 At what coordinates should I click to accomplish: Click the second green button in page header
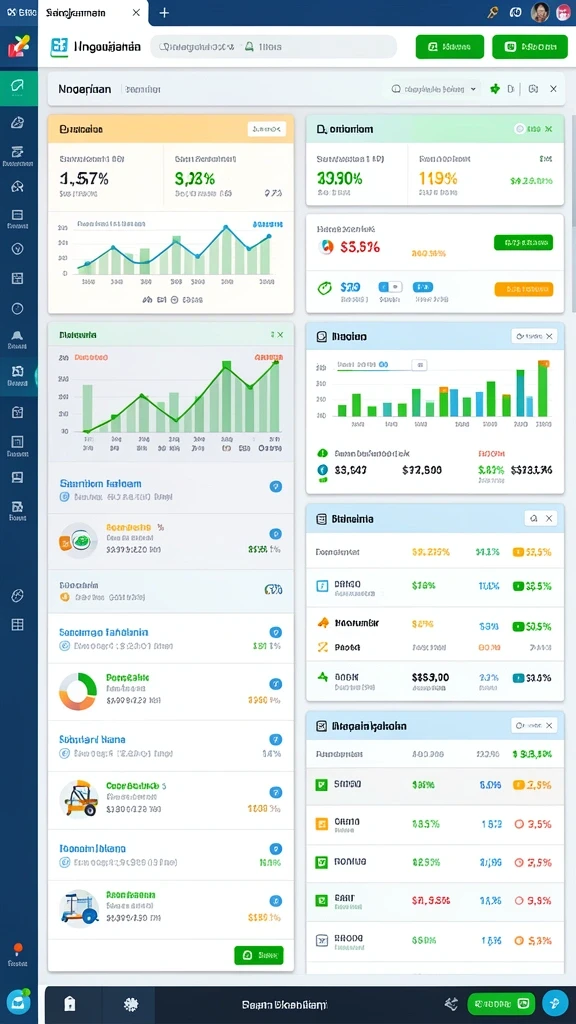[x=530, y=47]
